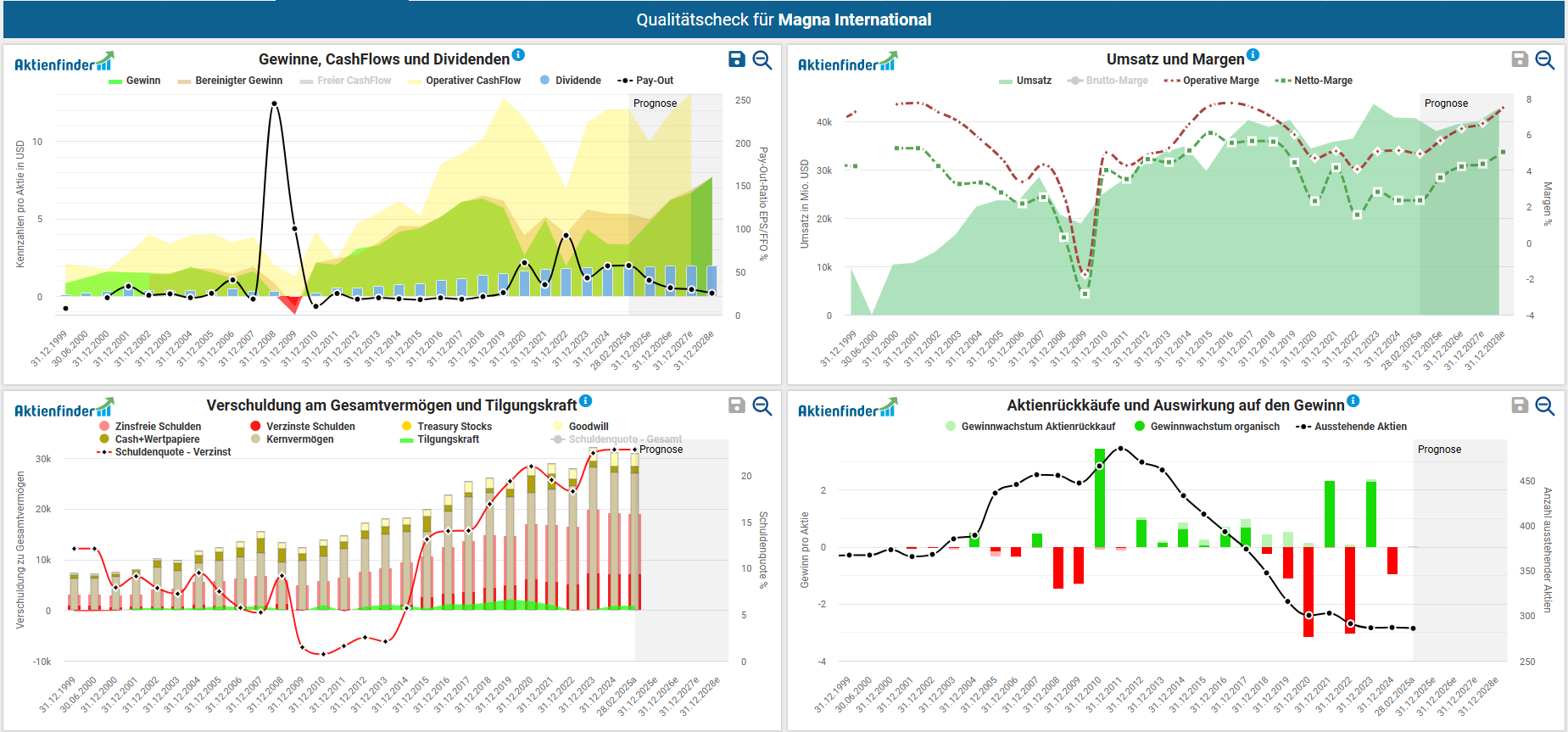Open info icon beside Umsatz und Margen title
1568x732 pixels.
click(x=1253, y=55)
